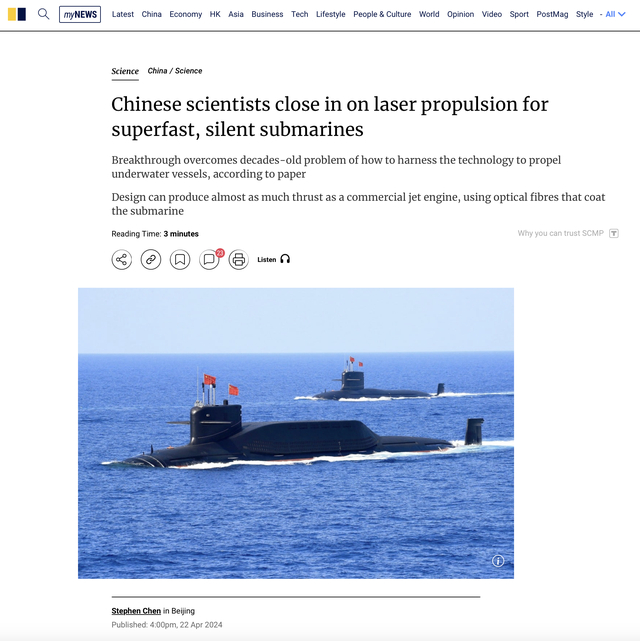Share the article via share icon
The width and height of the screenshot is (640, 641).
[x=122, y=260]
